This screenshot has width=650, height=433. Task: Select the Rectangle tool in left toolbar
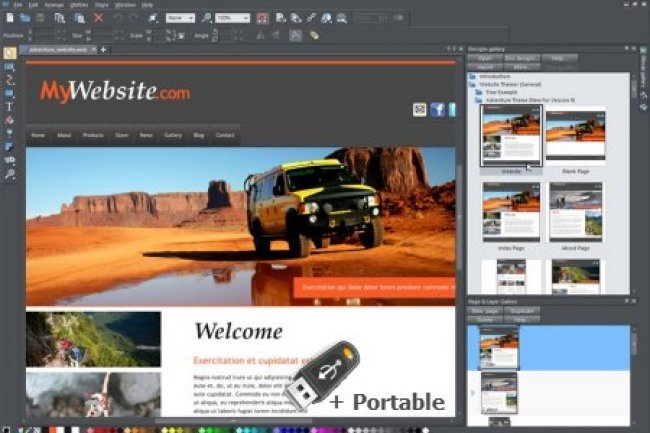[9, 93]
